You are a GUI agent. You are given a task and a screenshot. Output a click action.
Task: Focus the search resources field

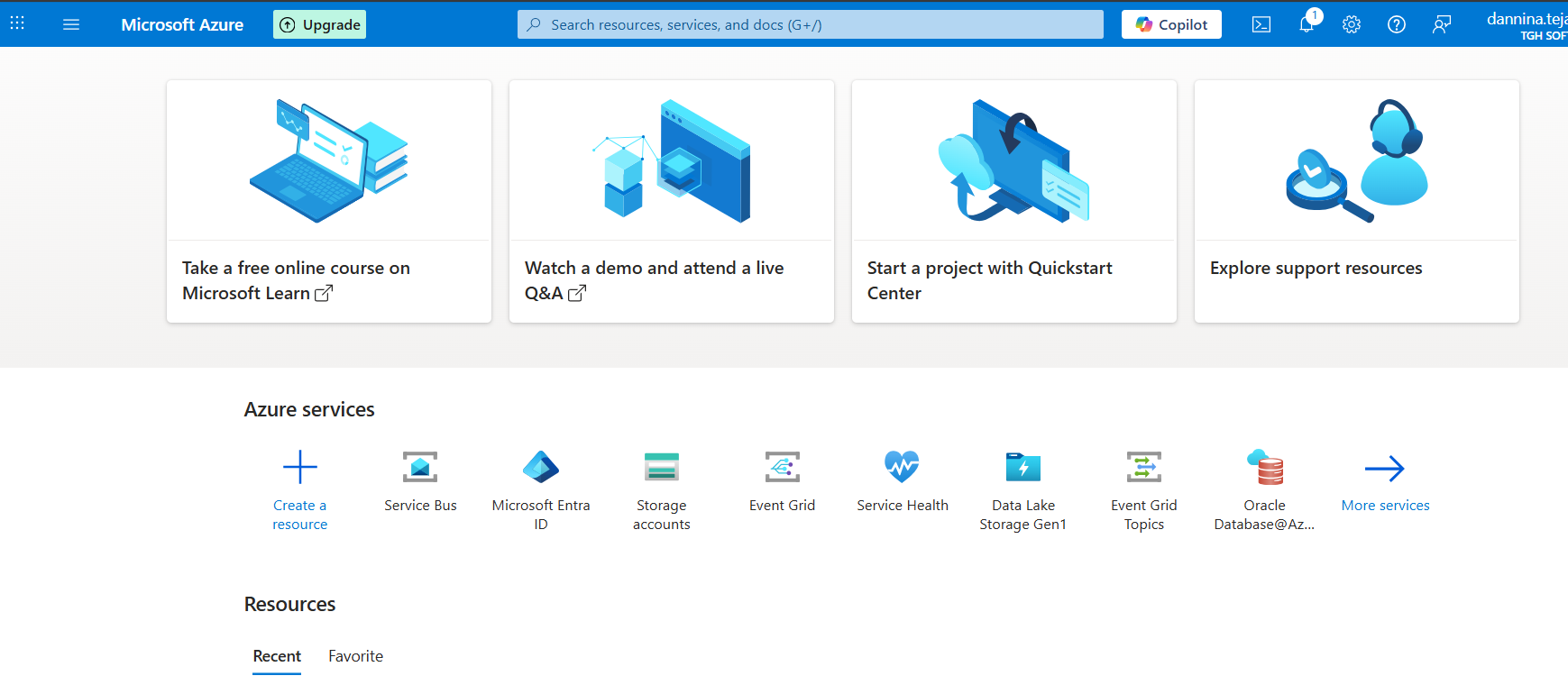810,24
